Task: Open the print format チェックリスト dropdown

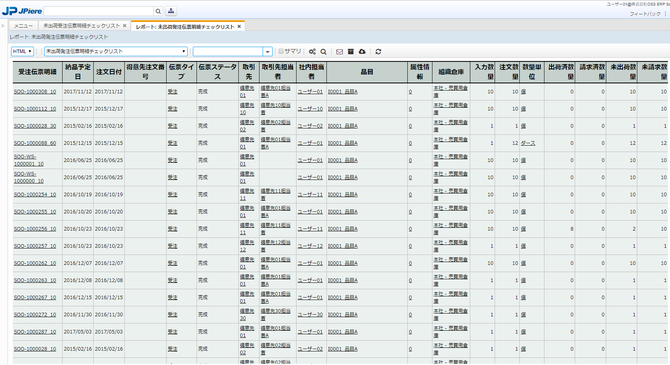Action: [x=116, y=51]
